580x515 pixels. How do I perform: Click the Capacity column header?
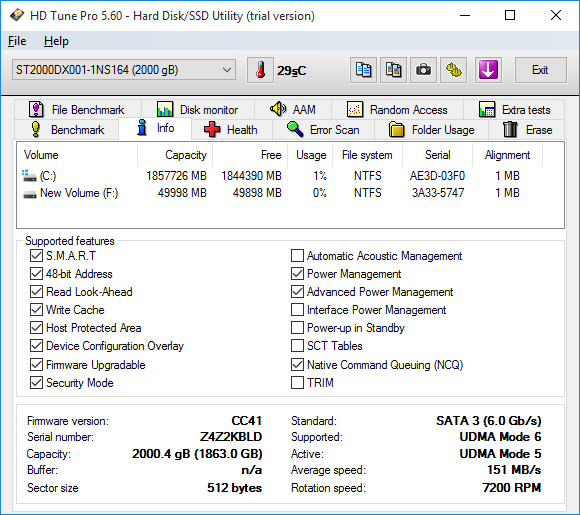coord(175,155)
